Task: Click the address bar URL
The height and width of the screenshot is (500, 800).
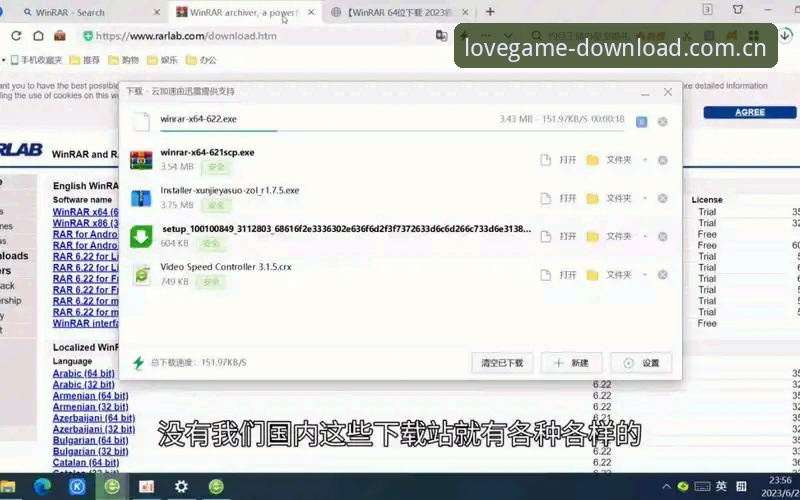Action: click(x=186, y=36)
